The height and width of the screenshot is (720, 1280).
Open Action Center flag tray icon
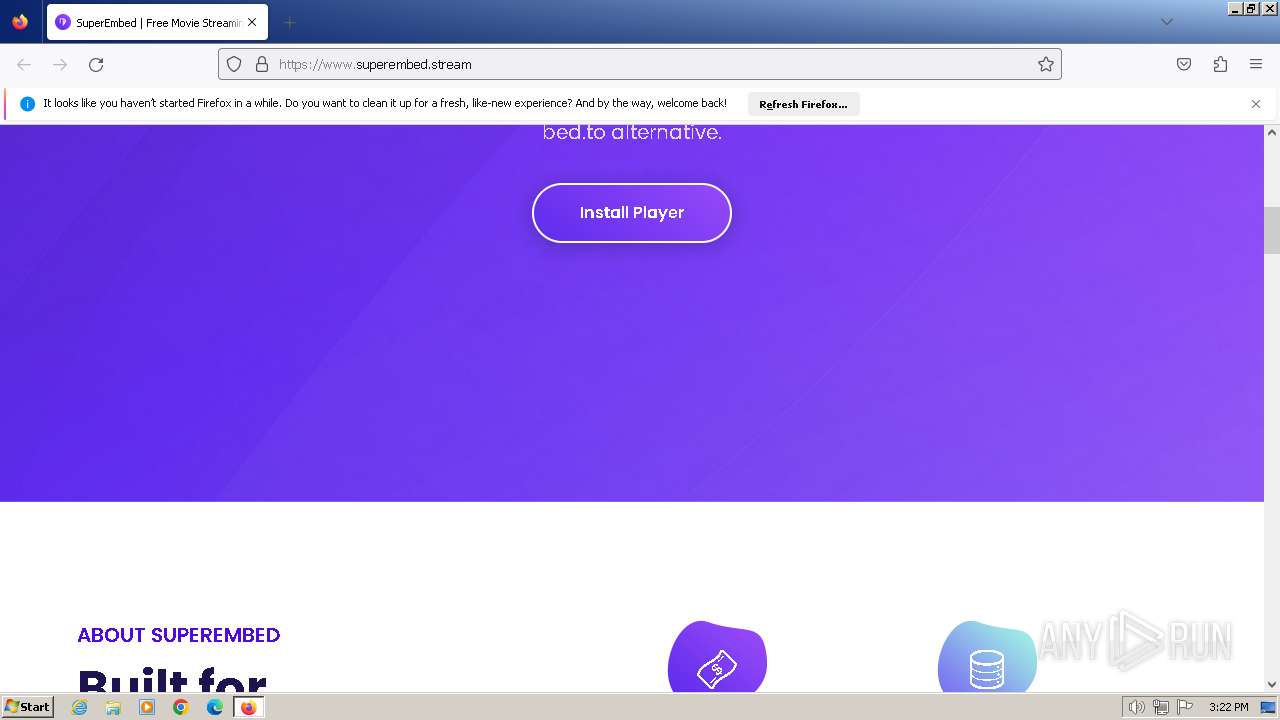tap(1185, 707)
